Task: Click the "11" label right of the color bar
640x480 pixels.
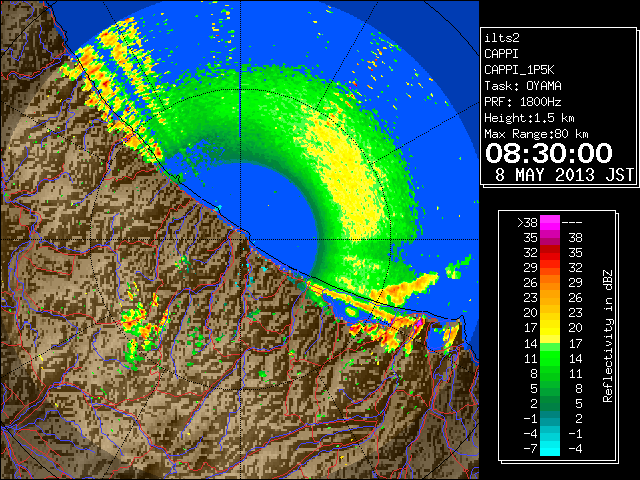Action: (x=575, y=373)
